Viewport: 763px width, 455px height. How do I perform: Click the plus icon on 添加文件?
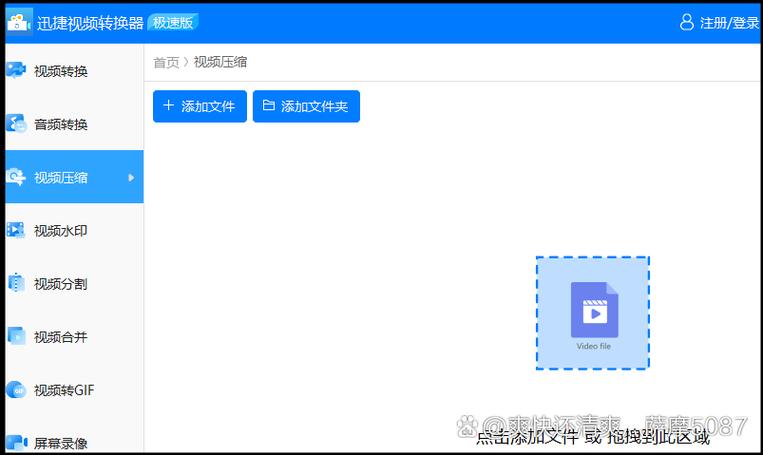(x=168, y=105)
